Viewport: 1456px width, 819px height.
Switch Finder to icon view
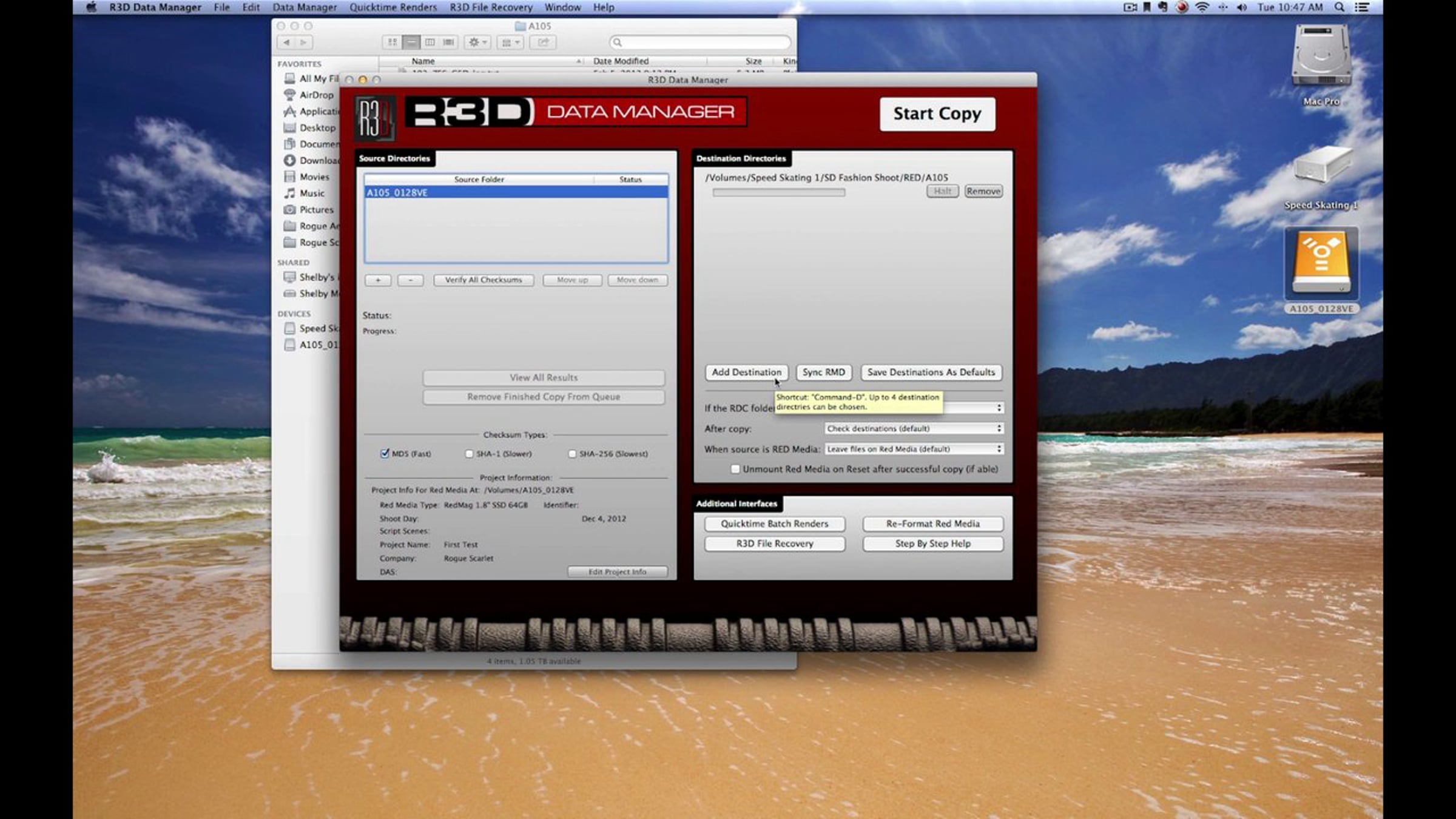(393, 42)
